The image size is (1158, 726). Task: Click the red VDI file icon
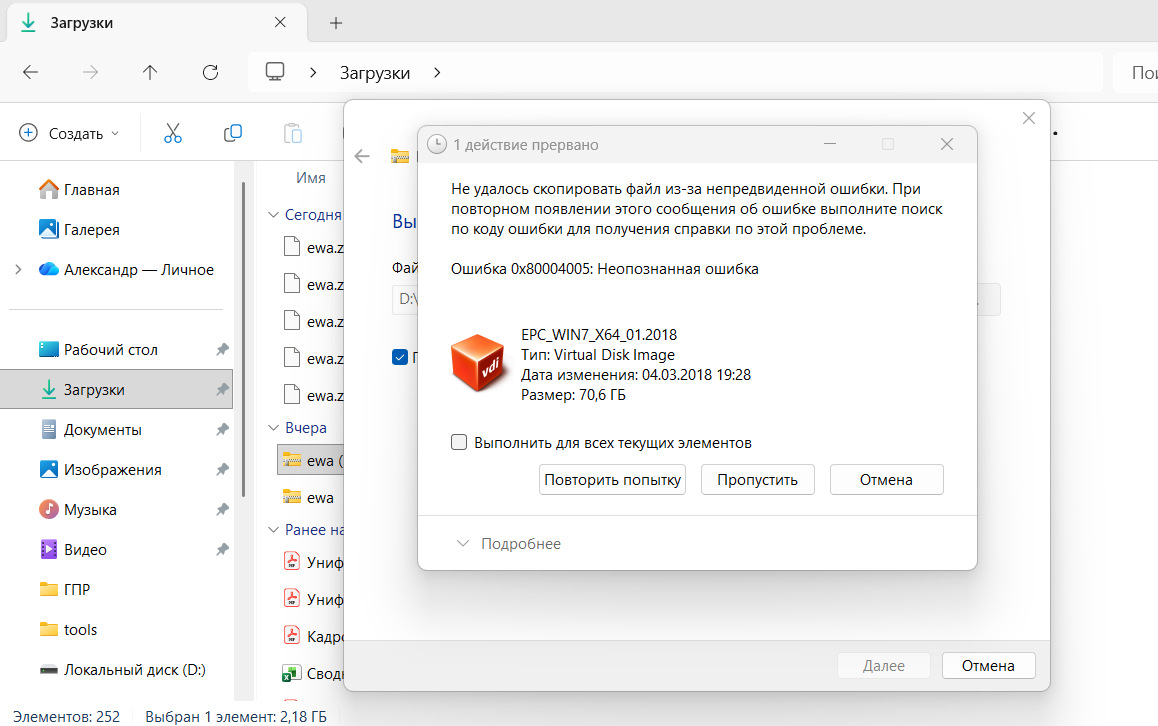coord(478,363)
